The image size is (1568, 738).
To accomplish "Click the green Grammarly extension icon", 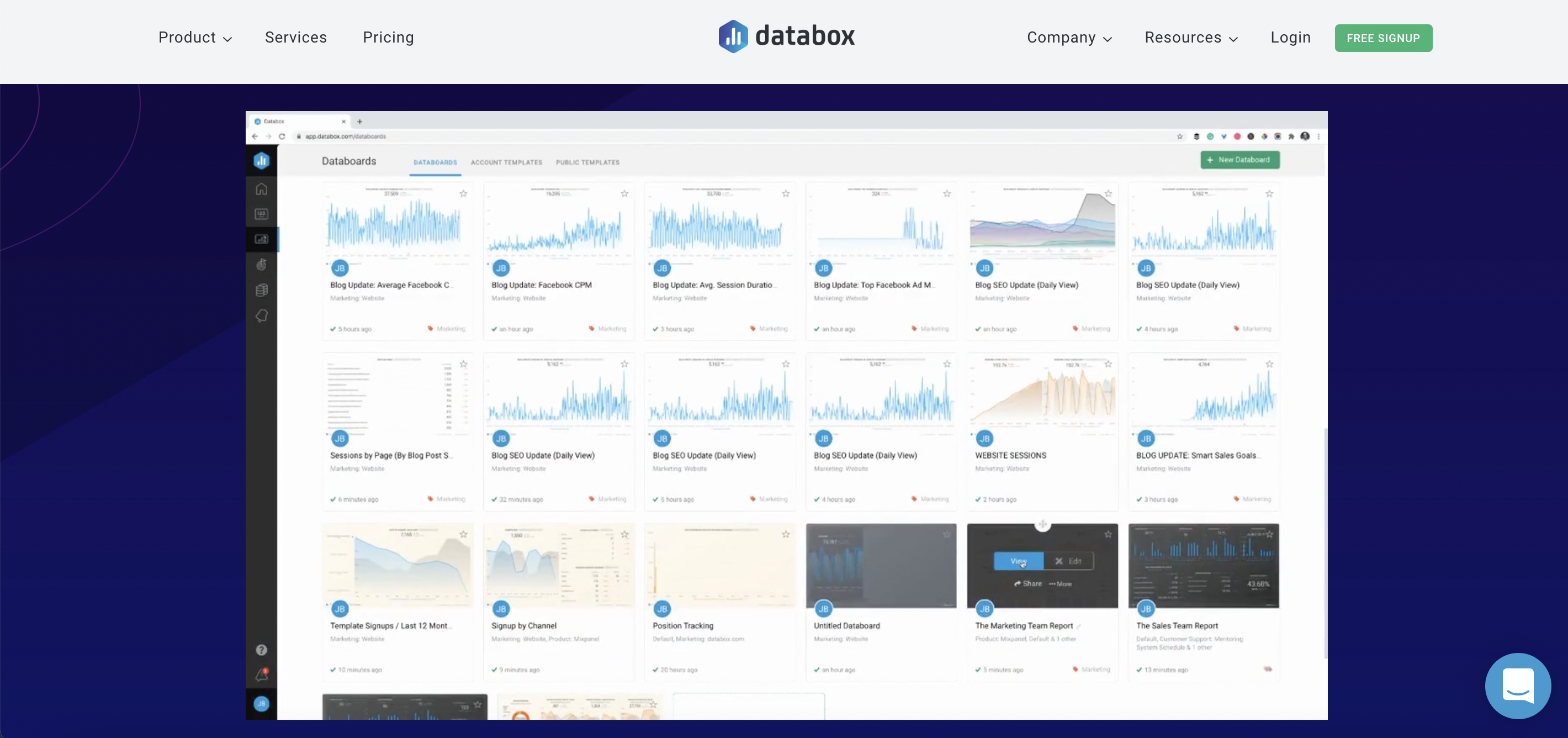I will [x=1210, y=136].
